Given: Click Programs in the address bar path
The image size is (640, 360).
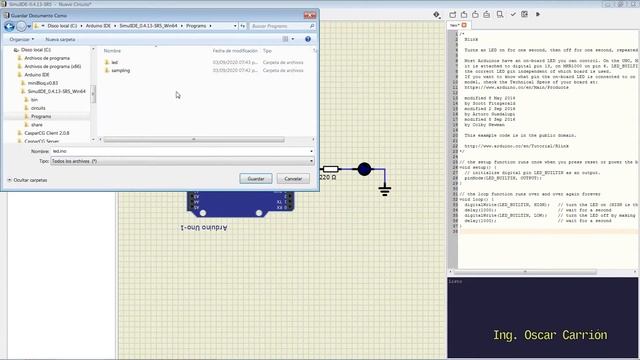Looking at the screenshot, I should pyautogui.click(x=196, y=26).
